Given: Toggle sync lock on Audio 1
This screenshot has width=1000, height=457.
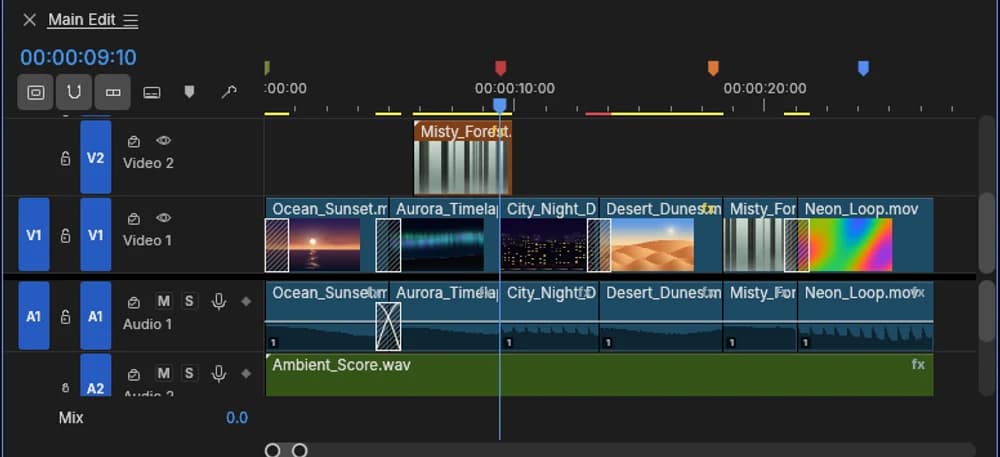Looking at the screenshot, I should coord(133,302).
